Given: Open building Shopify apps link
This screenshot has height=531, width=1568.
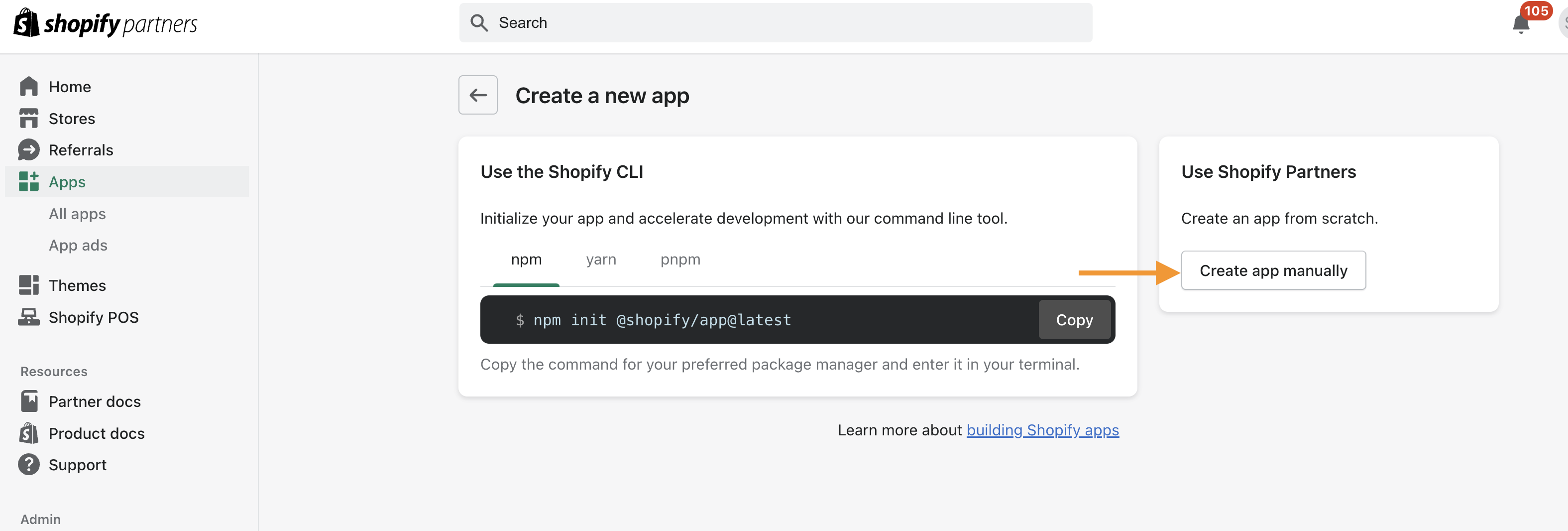Looking at the screenshot, I should pos(1042,430).
